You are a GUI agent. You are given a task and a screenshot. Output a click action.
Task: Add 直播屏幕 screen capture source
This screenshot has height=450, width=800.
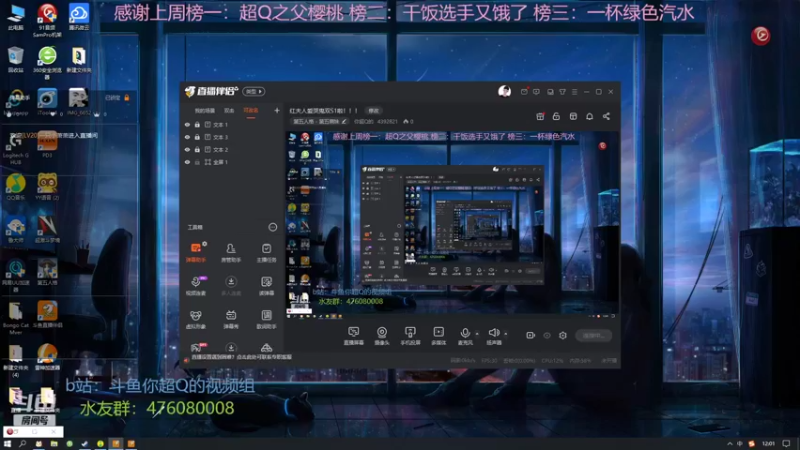point(354,336)
